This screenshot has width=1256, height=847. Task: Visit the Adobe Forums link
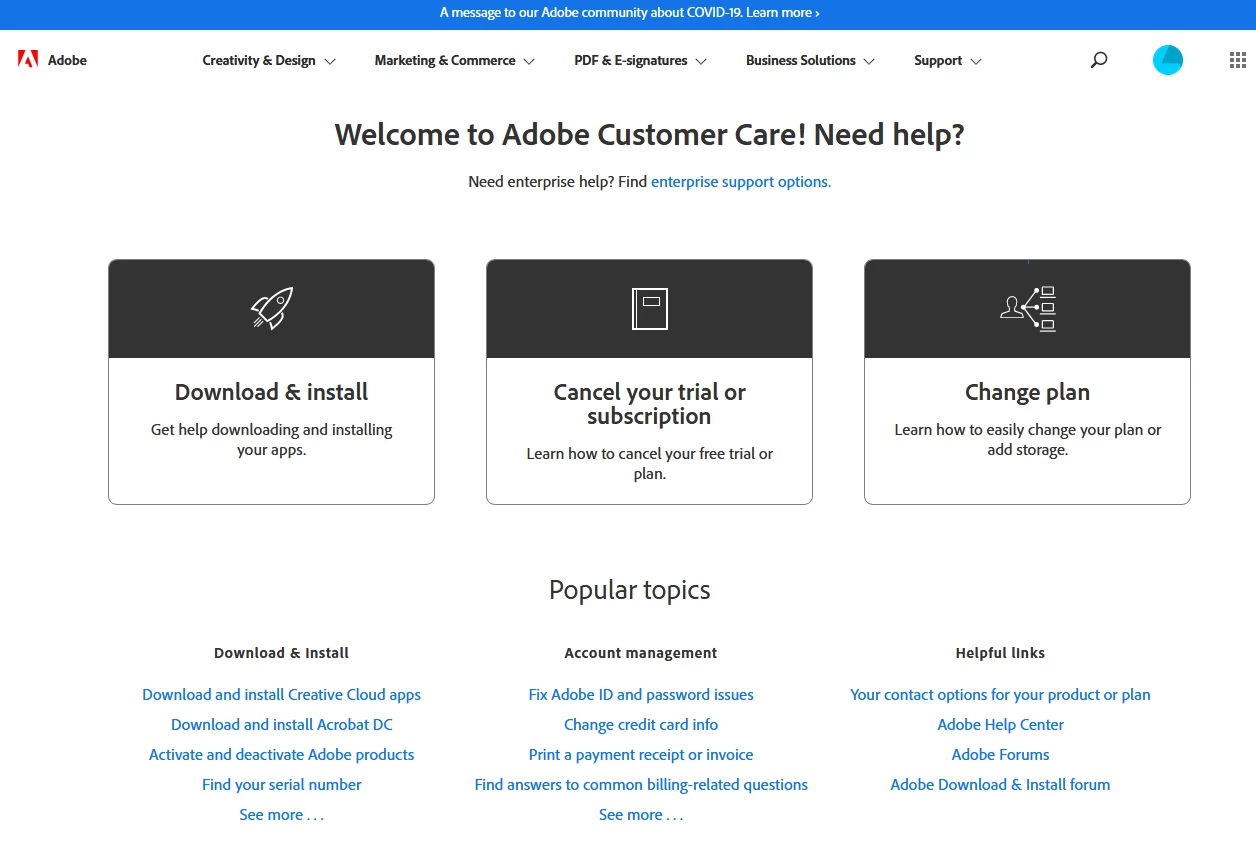click(1000, 754)
